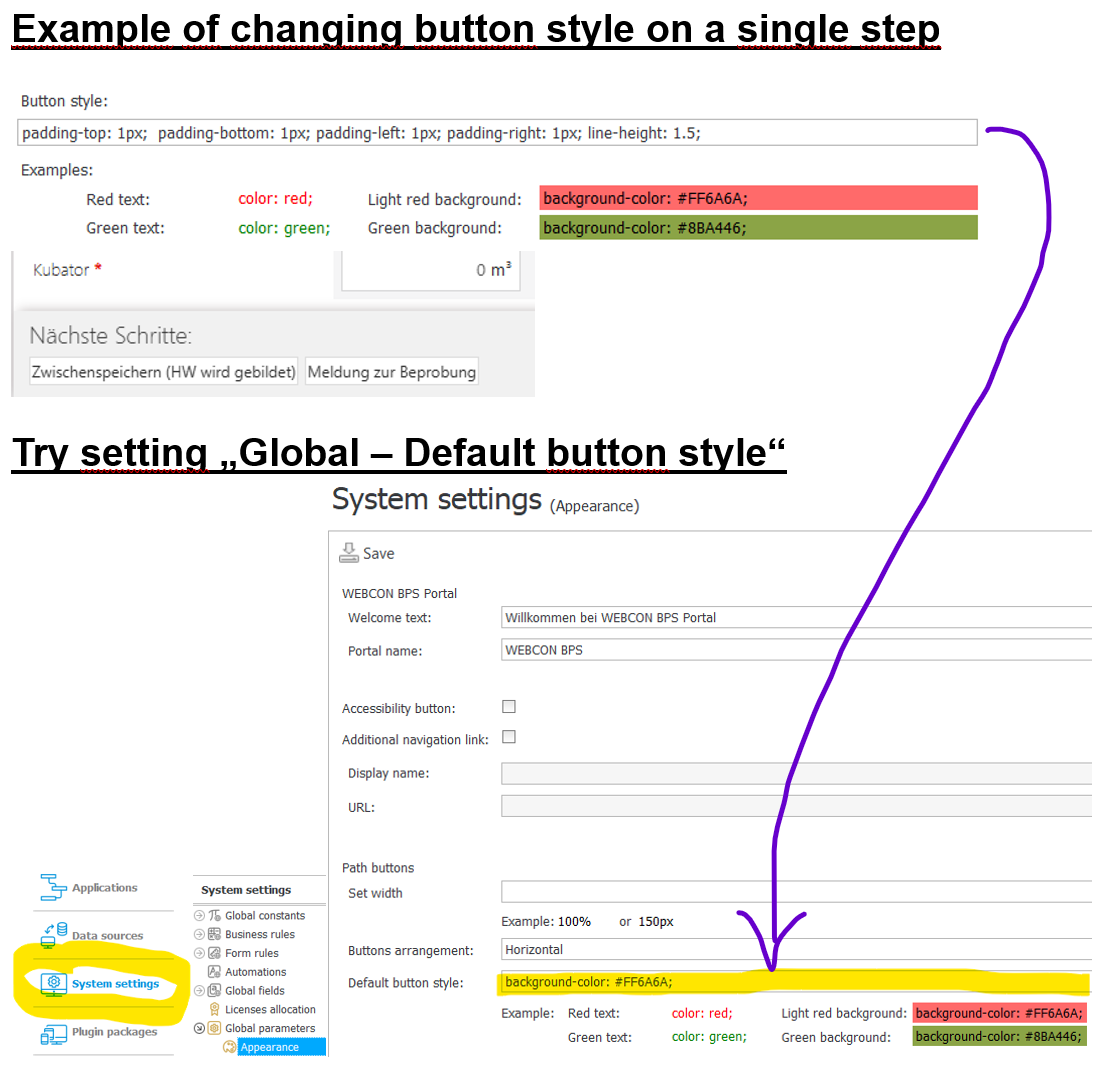
Task: Select Business rules tree entry
Action: tap(260, 934)
